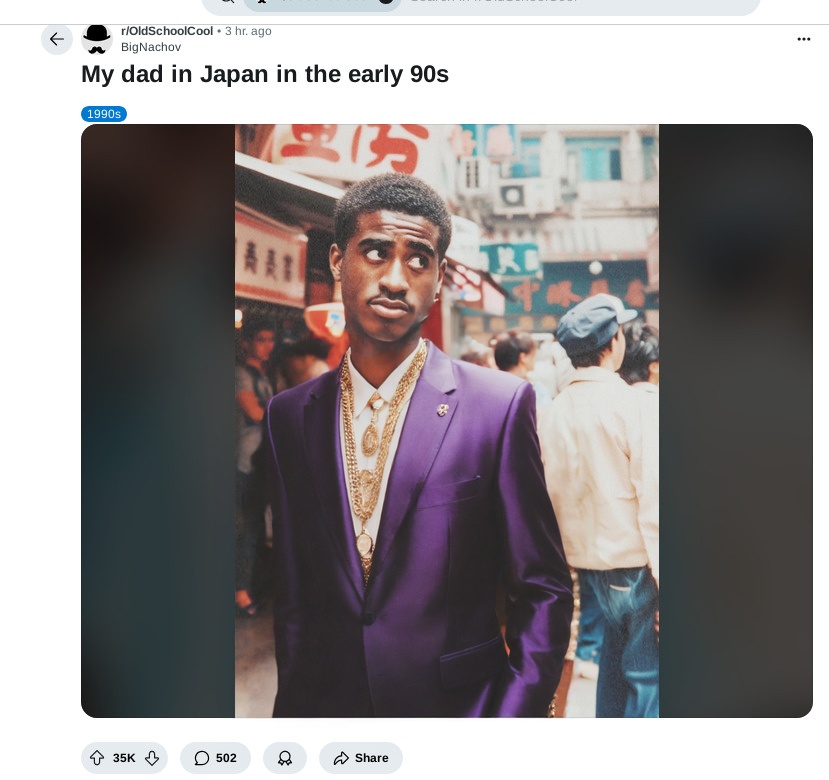Open the r/OldSchoolCool bowler hat avatar
This screenshot has width=829, height=780.
click(97, 39)
